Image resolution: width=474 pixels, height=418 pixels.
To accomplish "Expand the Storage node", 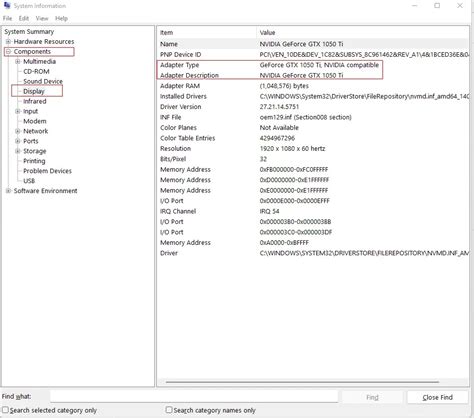I will click(18, 151).
